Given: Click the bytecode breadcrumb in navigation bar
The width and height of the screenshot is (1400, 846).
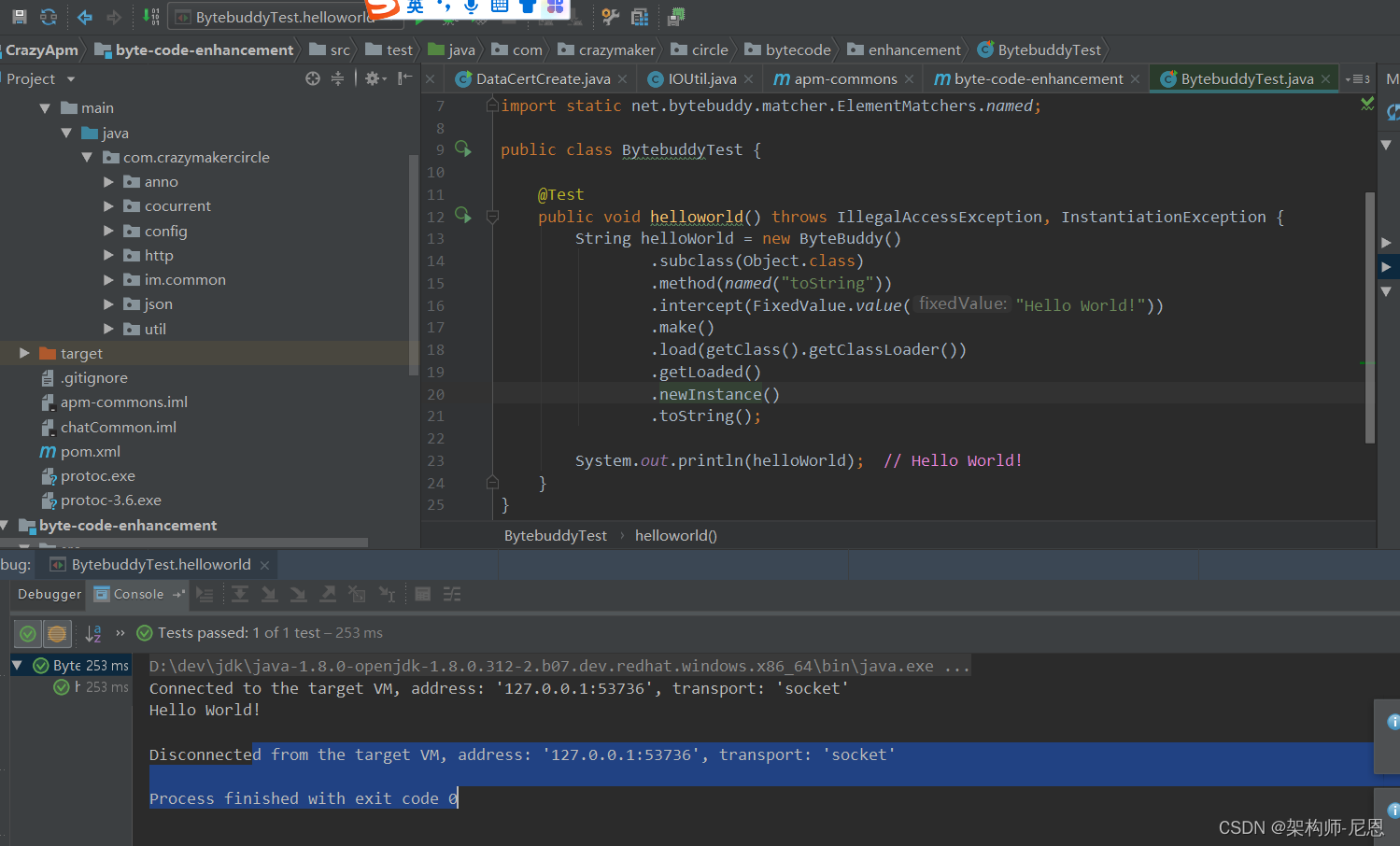Looking at the screenshot, I should (x=787, y=50).
